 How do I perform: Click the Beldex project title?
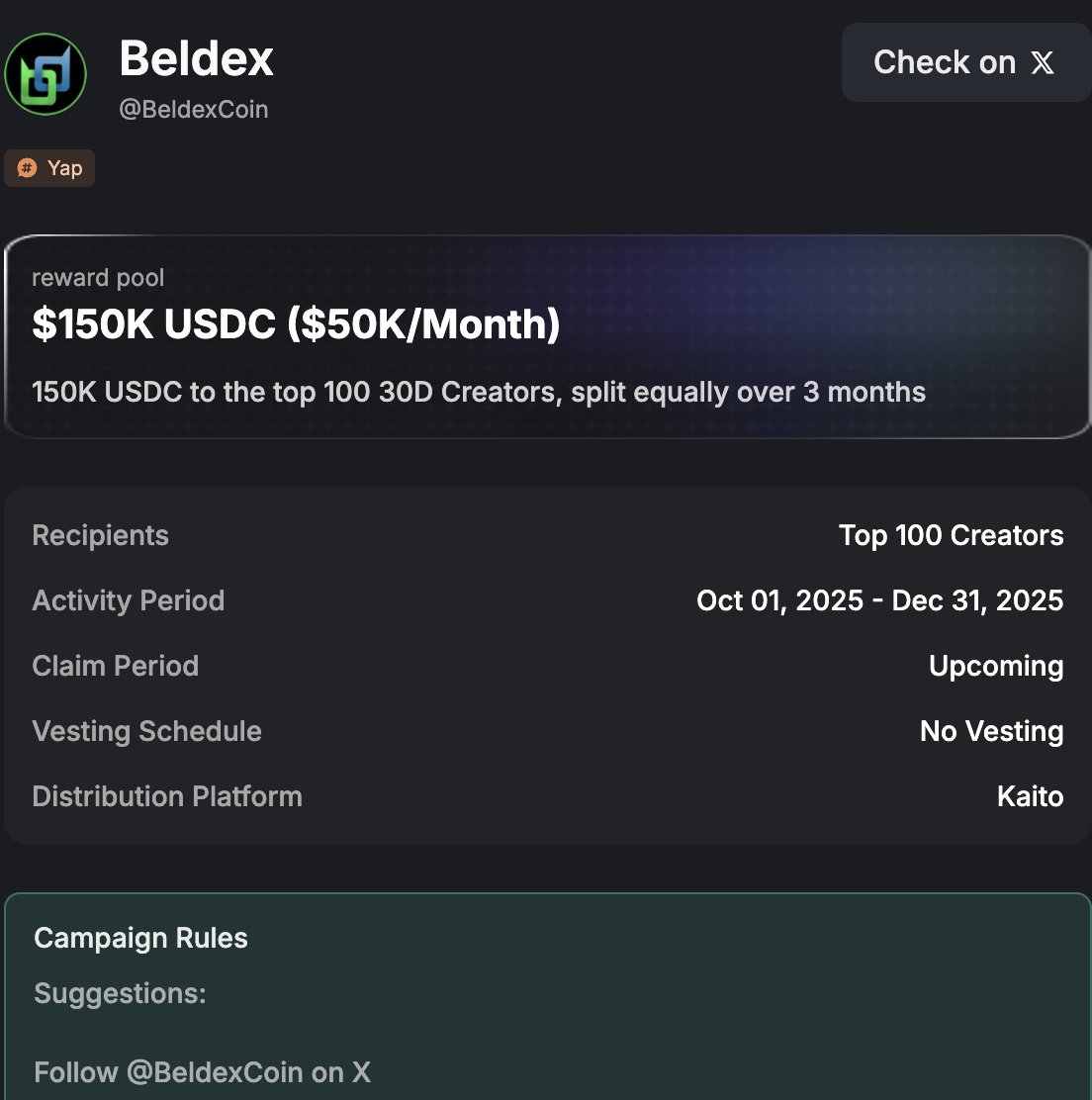pyautogui.click(x=196, y=58)
